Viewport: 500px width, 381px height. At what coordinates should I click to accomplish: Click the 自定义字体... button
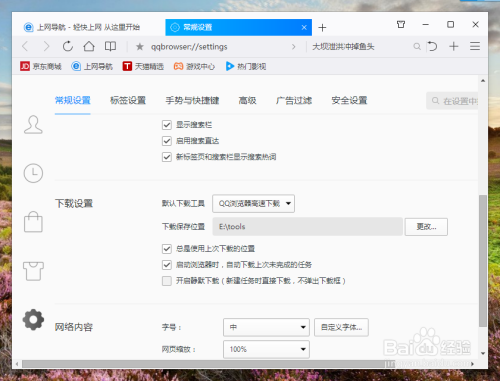(x=341, y=327)
